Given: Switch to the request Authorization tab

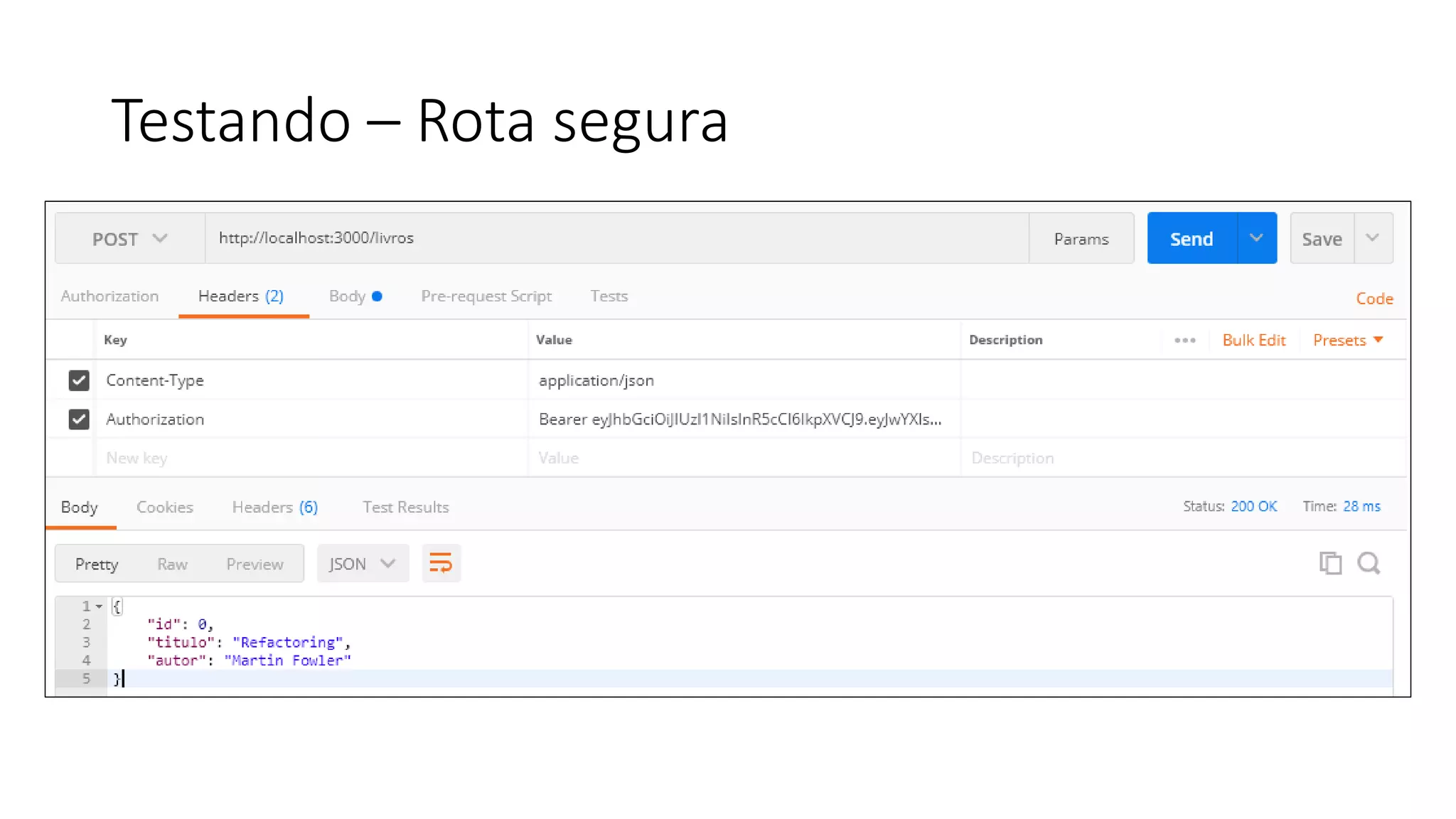Looking at the screenshot, I should [x=109, y=296].
